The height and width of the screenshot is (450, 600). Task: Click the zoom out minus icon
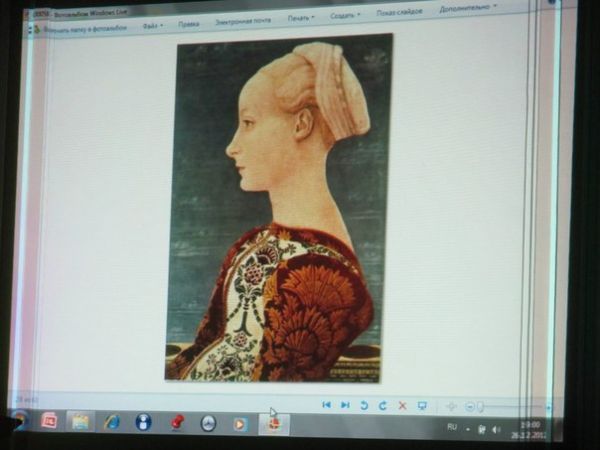pos(470,406)
